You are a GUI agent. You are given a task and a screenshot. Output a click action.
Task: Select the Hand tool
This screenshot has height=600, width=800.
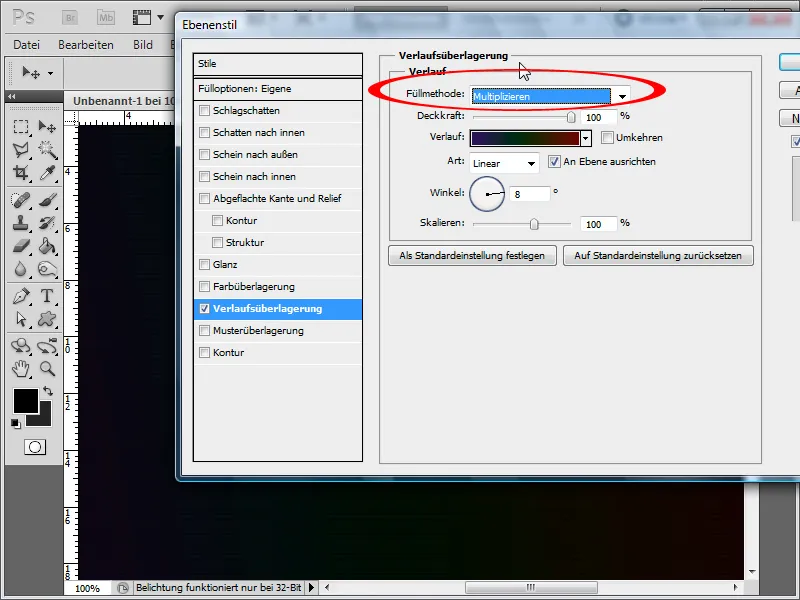(x=20, y=368)
